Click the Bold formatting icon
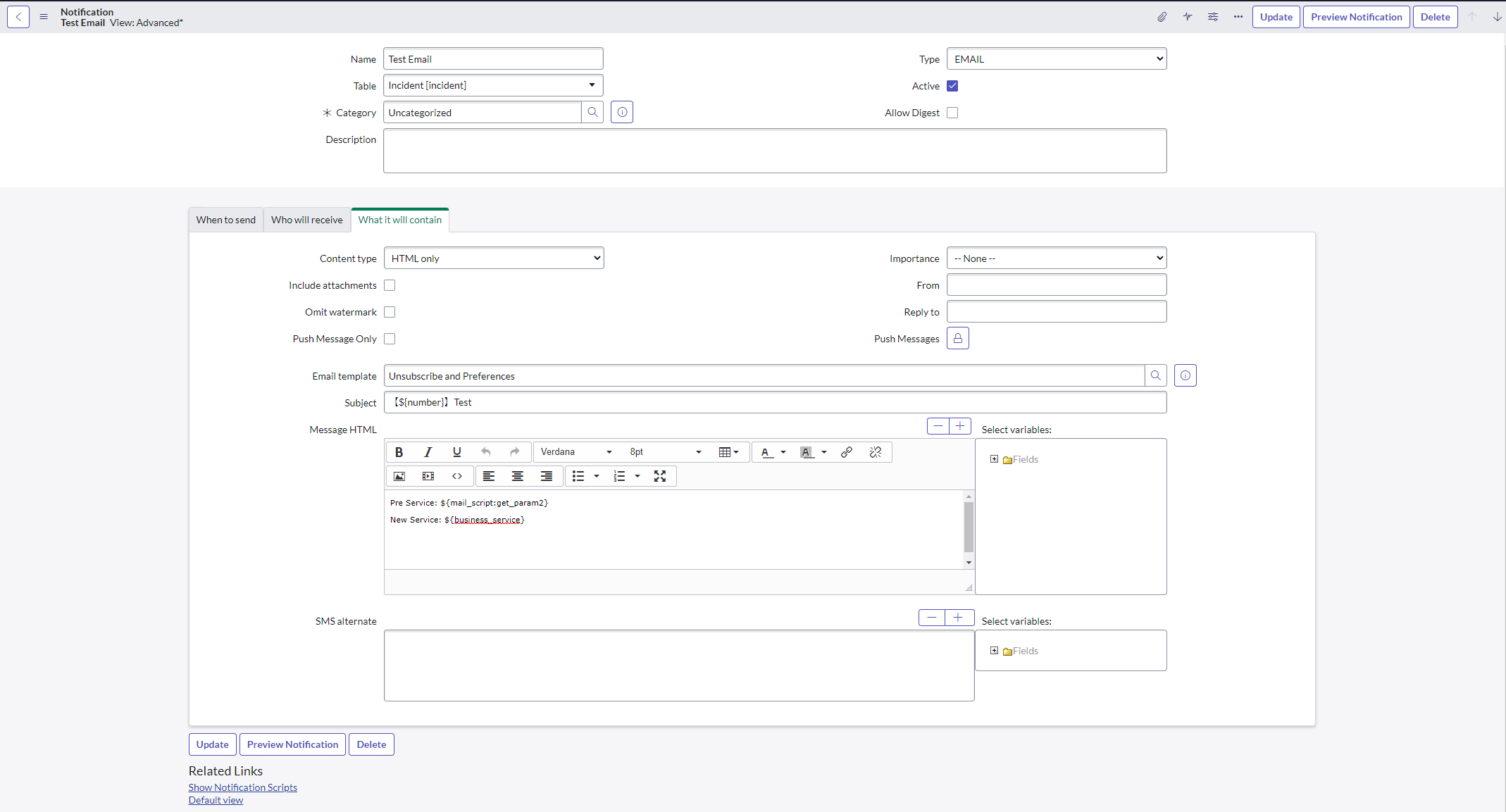The height and width of the screenshot is (812, 1506). coord(399,452)
